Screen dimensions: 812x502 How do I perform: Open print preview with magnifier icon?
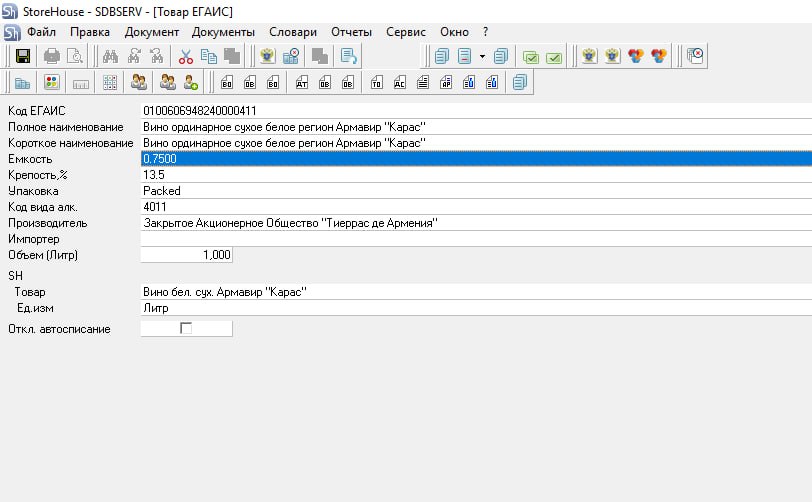click(x=72, y=56)
